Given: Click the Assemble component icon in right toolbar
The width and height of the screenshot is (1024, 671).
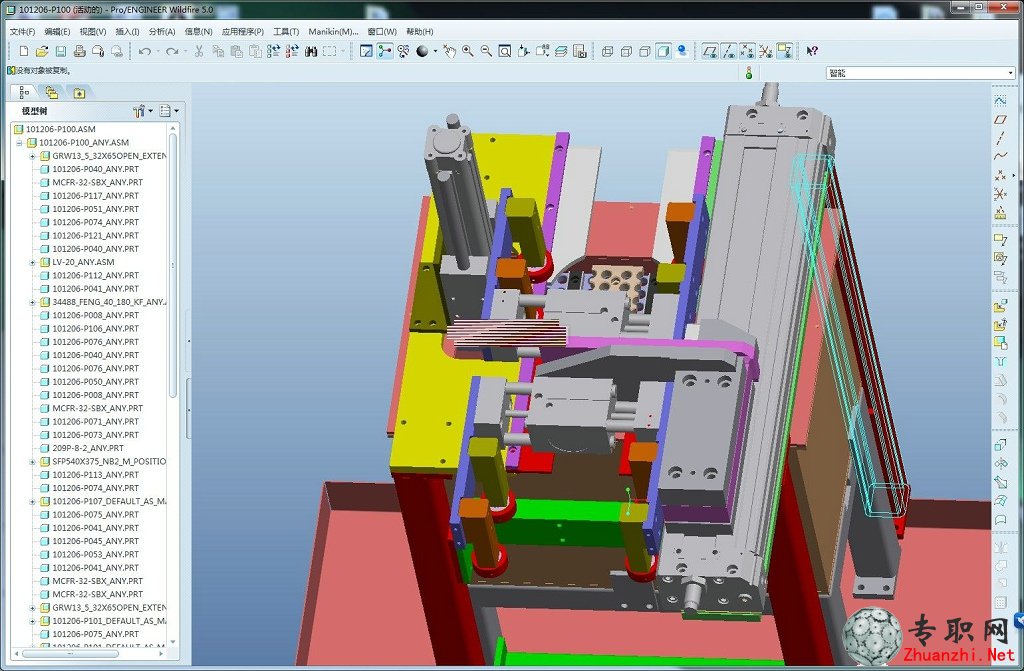Looking at the screenshot, I should pos(1000,306).
